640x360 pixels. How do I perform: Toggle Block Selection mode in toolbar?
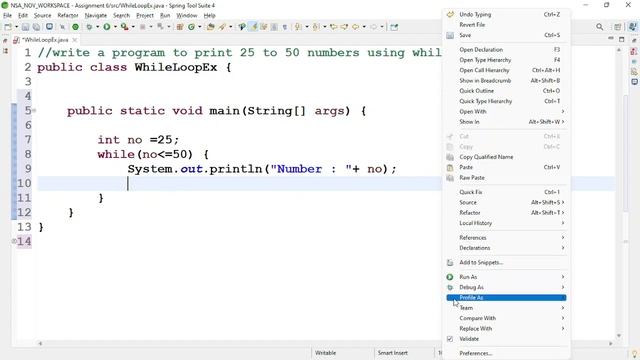coord(274,27)
